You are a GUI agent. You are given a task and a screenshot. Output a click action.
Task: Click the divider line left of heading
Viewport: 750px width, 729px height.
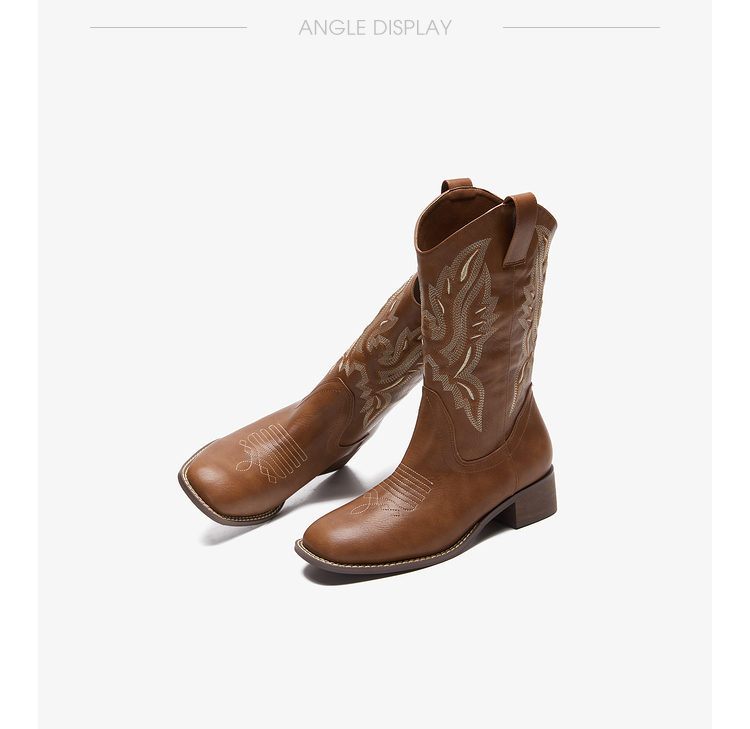pos(168,27)
